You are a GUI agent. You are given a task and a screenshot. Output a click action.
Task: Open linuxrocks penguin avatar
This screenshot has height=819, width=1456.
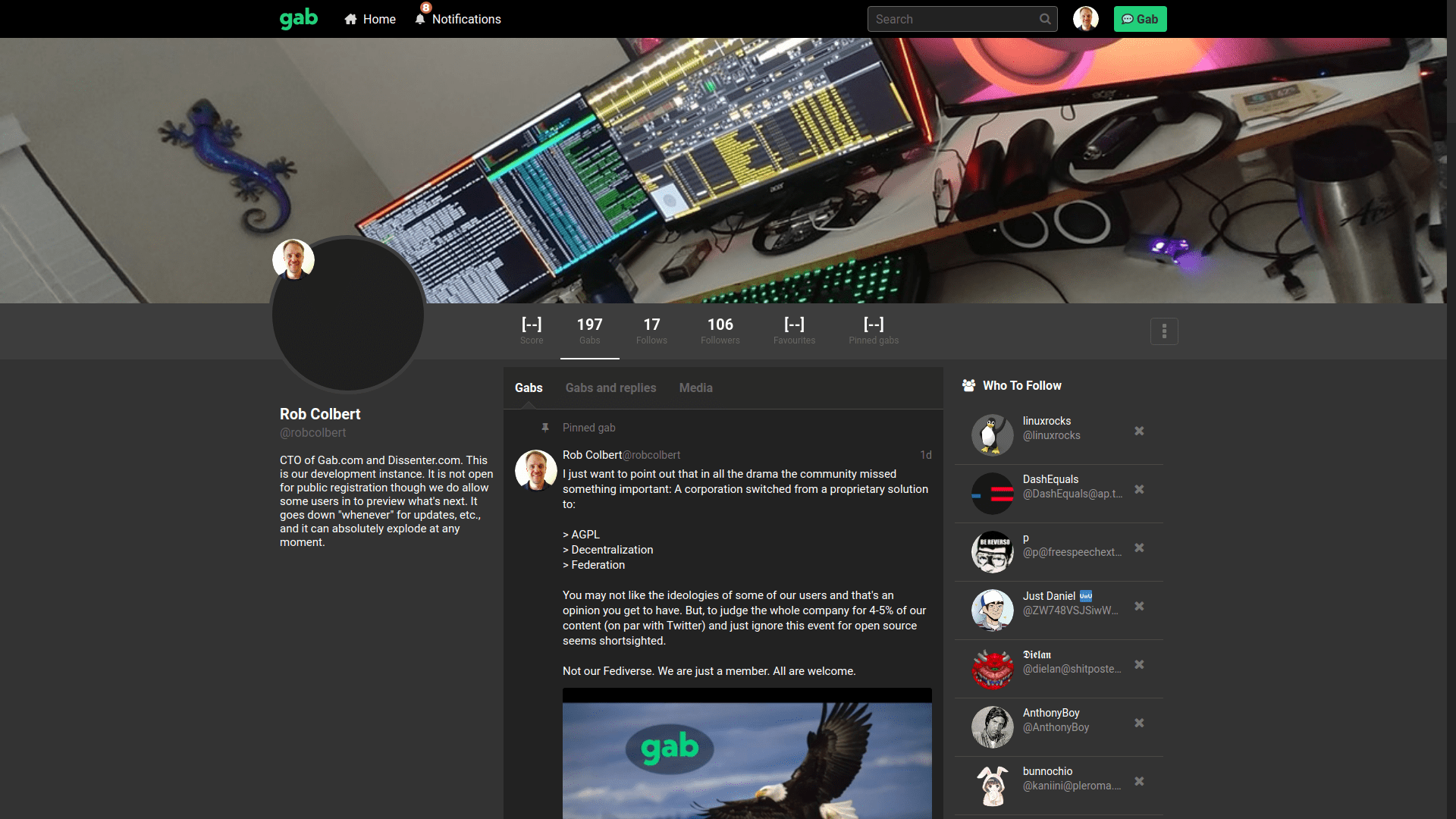993,435
